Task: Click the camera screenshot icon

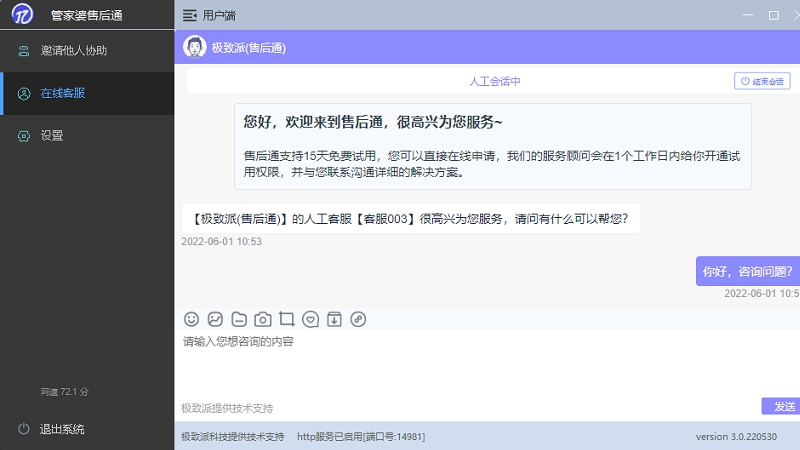Action: 263,319
